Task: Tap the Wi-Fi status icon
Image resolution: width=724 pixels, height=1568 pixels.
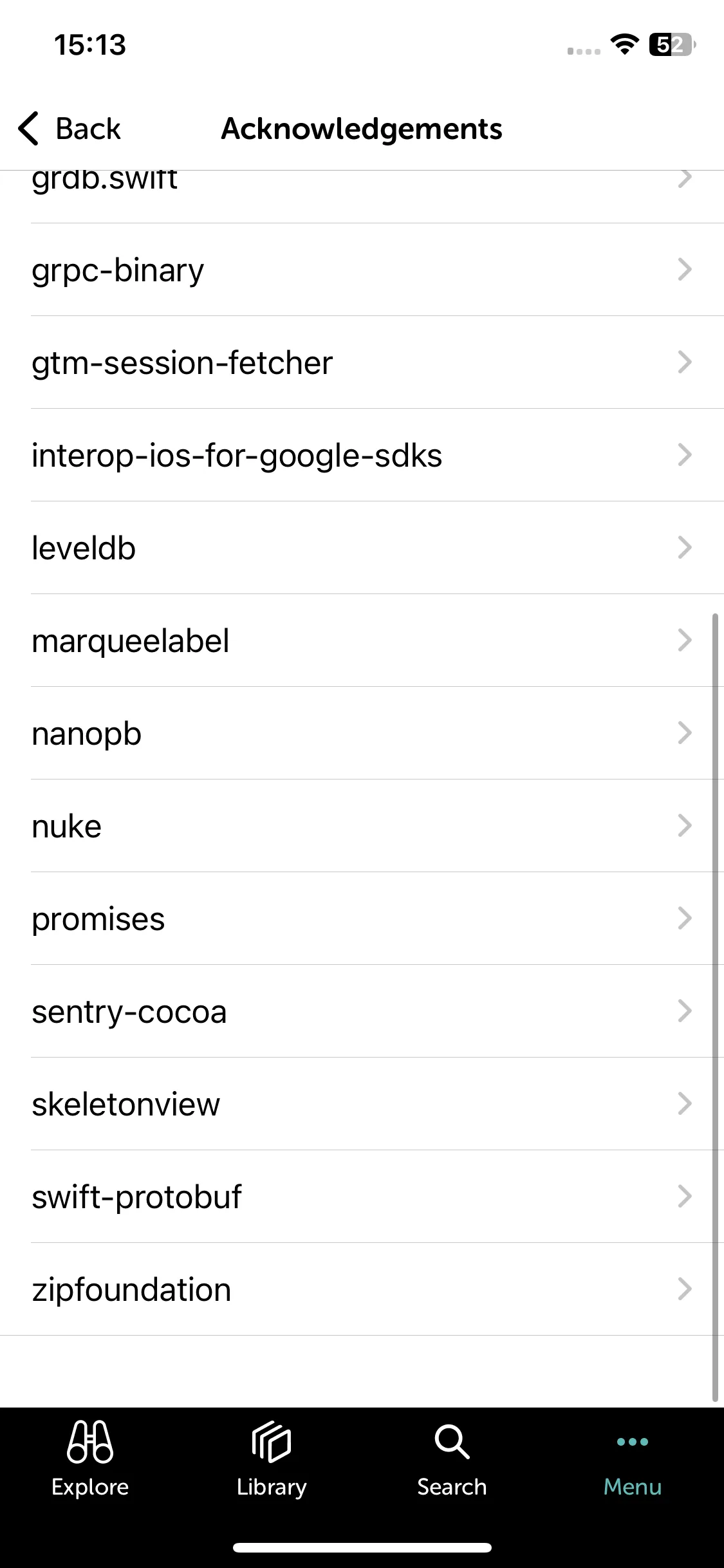Action: [x=624, y=44]
